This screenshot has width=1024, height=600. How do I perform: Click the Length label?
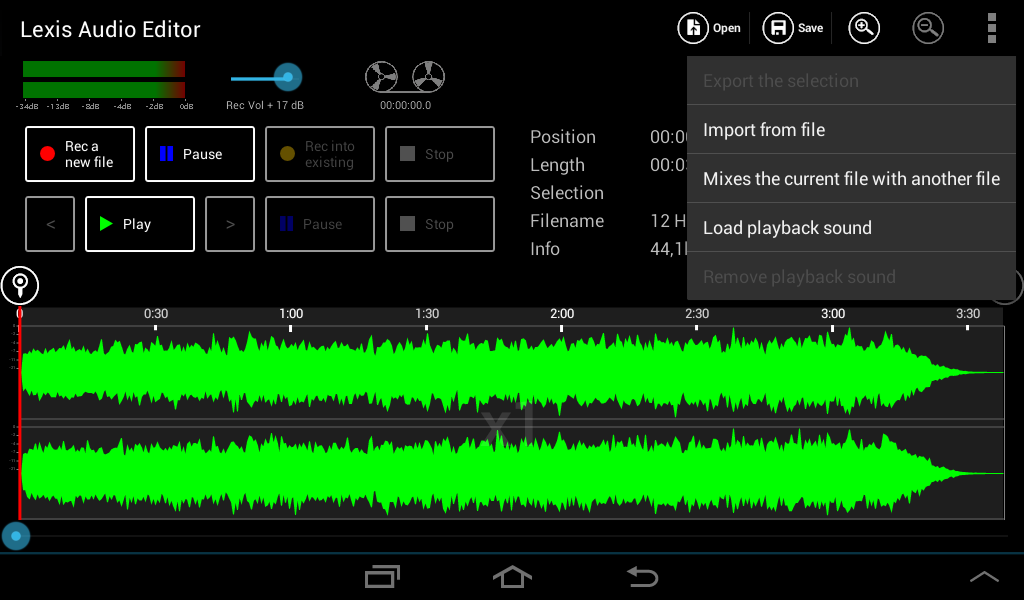pos(557,165)
